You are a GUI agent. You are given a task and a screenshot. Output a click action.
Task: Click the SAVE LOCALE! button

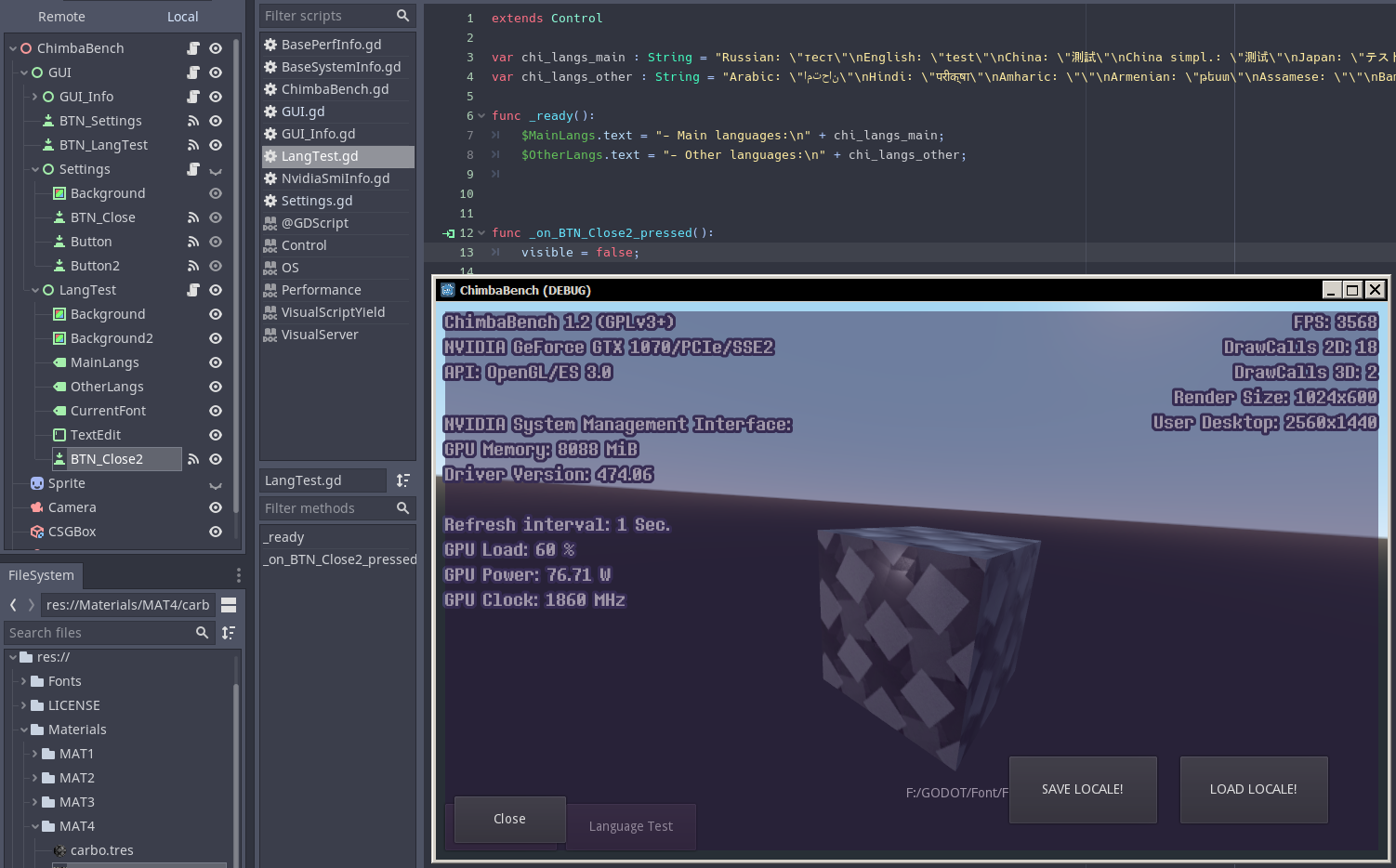tap(1083, 789)
